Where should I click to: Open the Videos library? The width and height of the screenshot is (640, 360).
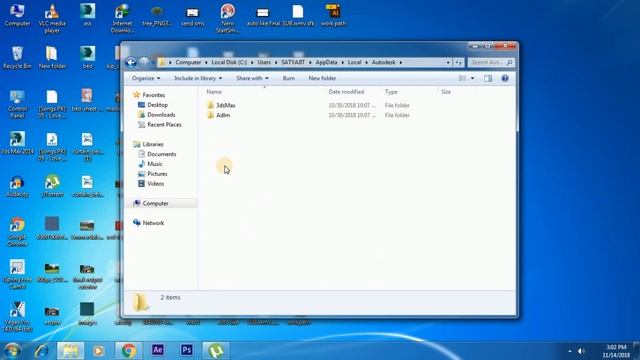tap(156, 184)
